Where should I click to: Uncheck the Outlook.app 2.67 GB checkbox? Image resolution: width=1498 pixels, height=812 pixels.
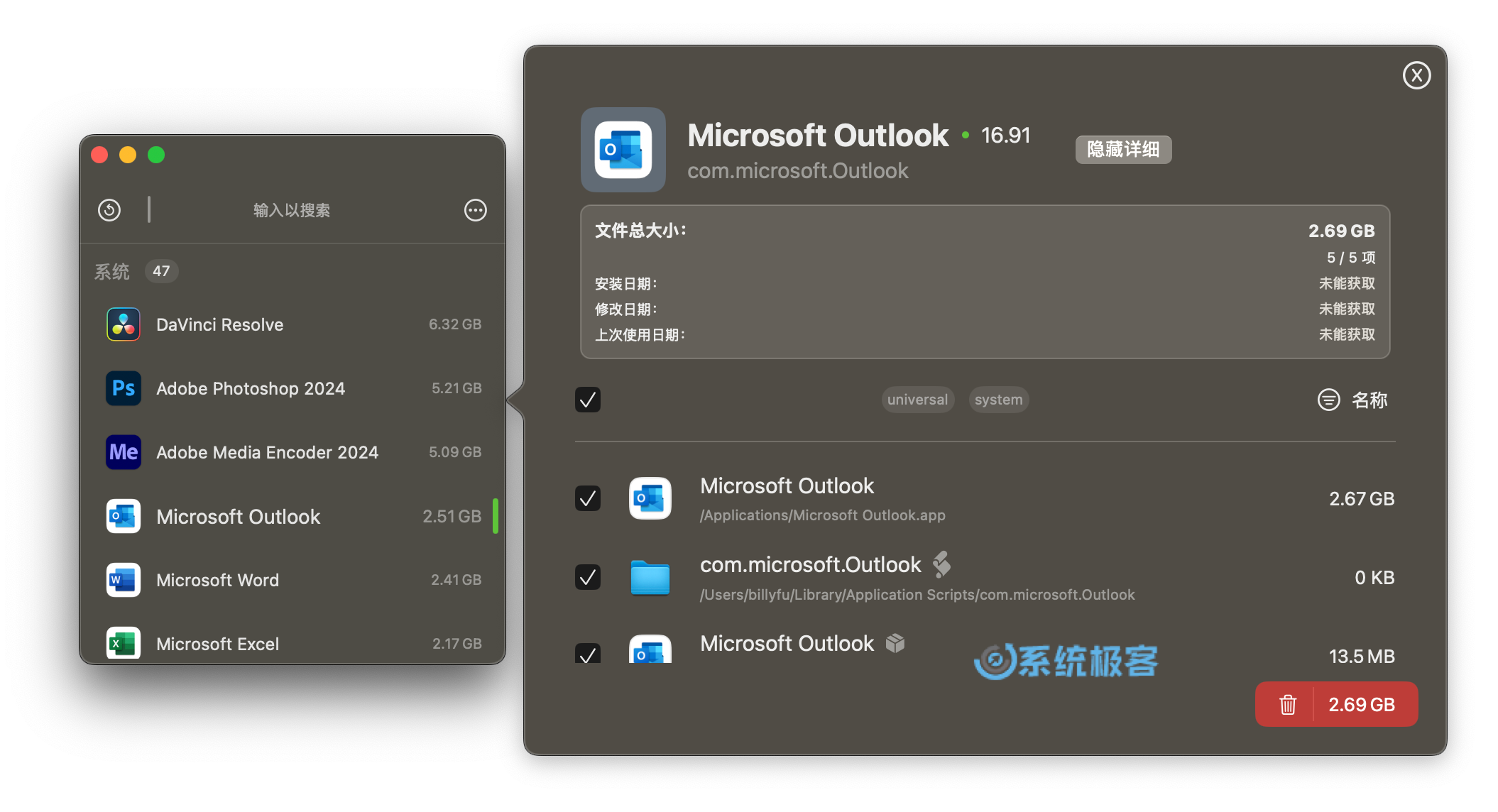(x=588, y=498)
